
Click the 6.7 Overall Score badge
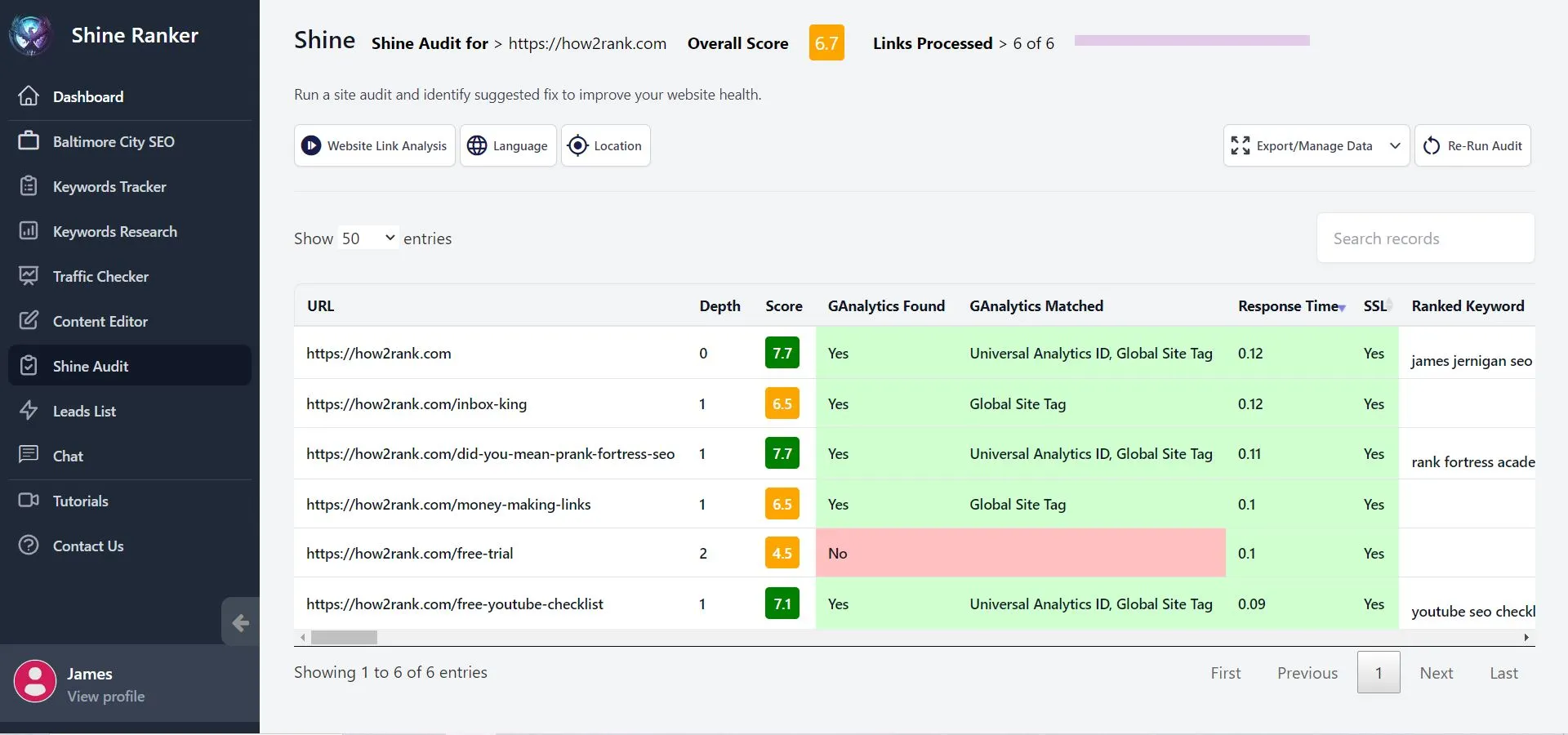(826, 42)
